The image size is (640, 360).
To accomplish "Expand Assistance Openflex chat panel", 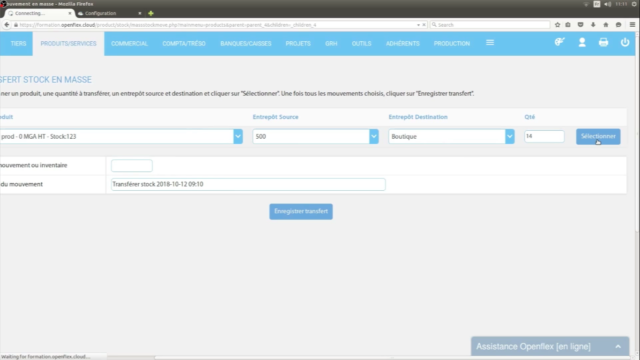I will coord(618,347).
